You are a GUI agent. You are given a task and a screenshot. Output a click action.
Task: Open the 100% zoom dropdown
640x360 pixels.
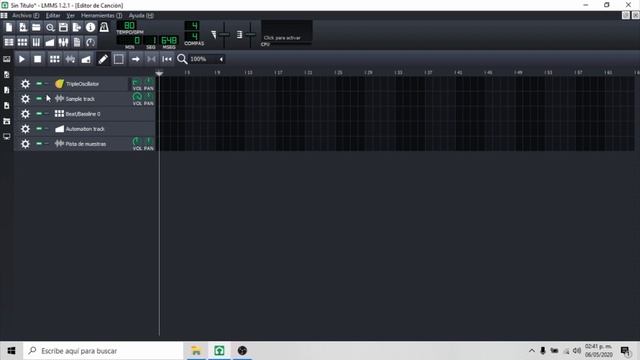click(x=207, y=59)
